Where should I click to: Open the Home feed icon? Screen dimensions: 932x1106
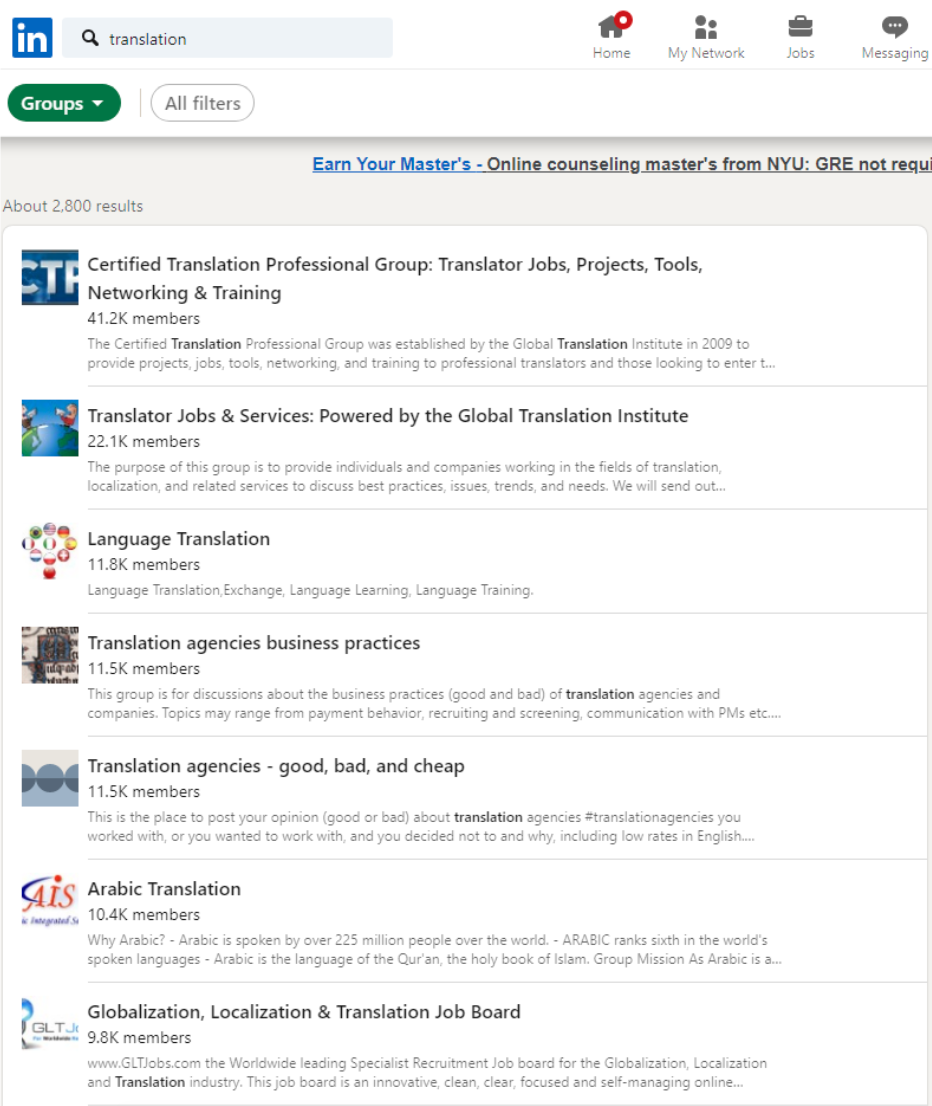coord(611,27)
